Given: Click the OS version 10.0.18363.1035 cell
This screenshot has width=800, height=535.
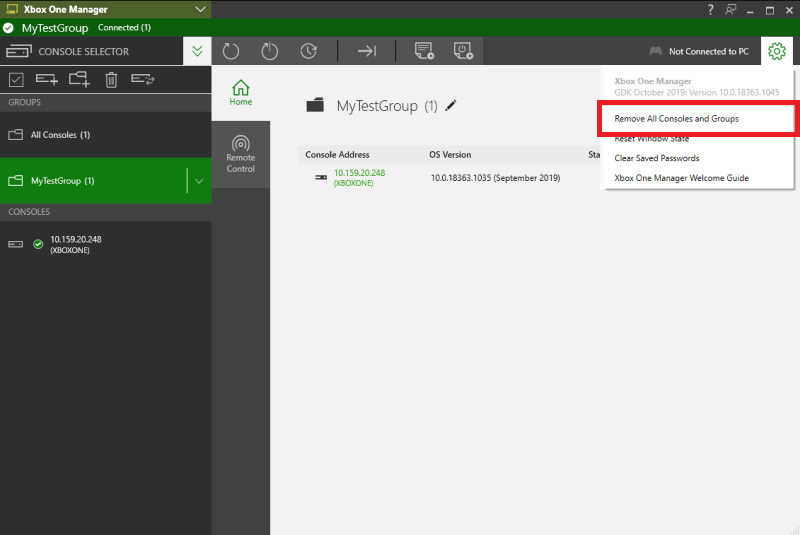Looking at the screenshot, I should (495, 178).
